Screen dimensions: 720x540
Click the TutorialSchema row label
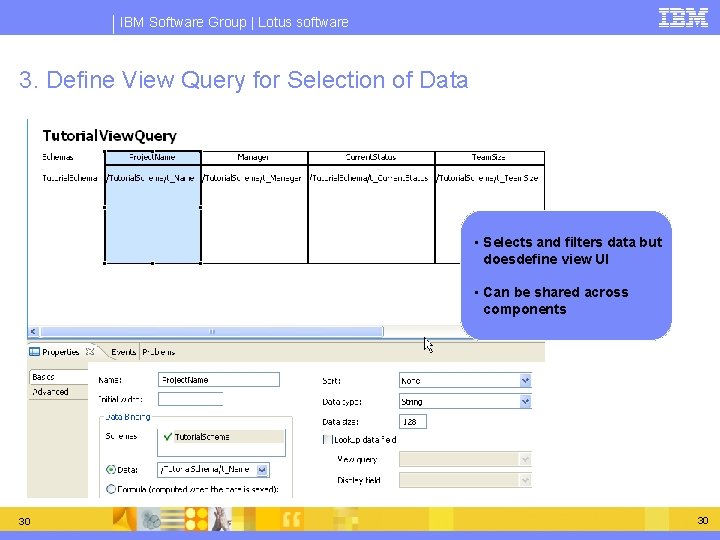(70, 178)
